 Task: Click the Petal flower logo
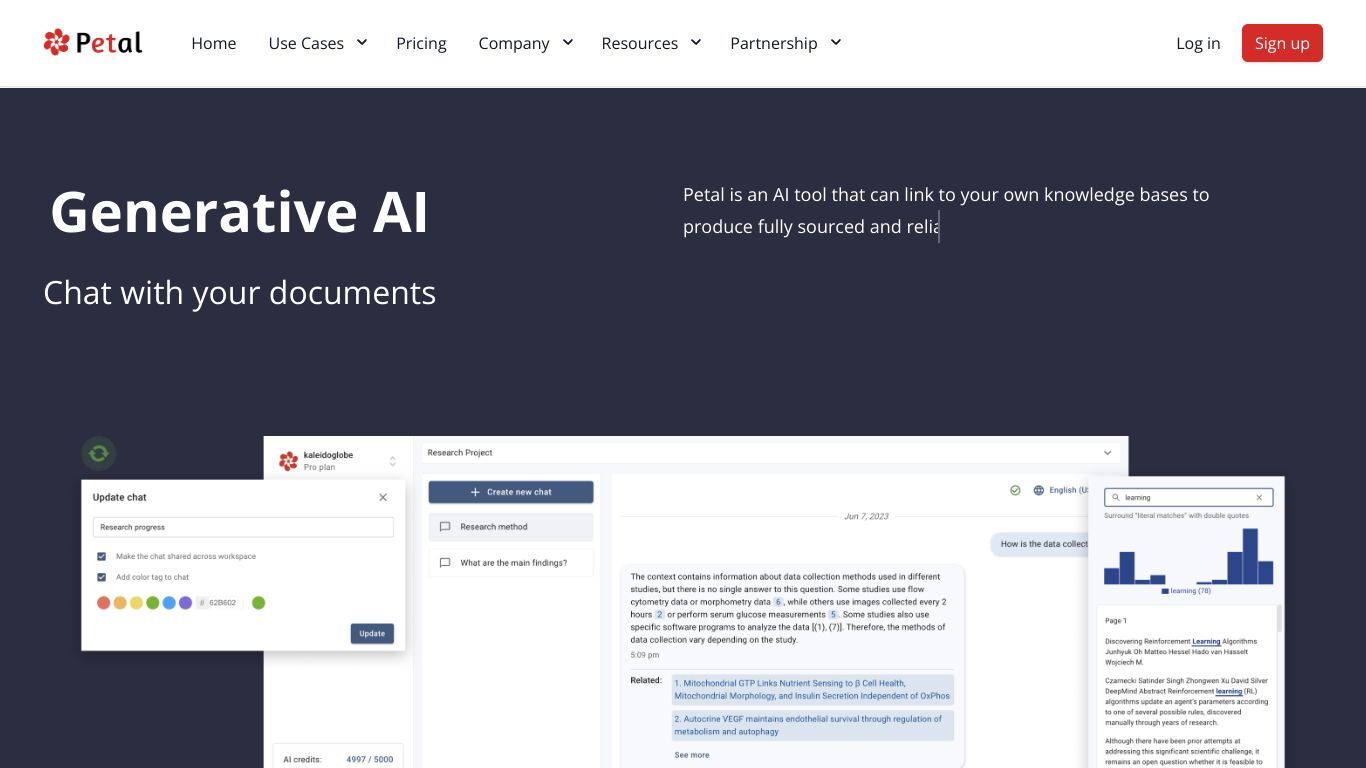coord(57,42)
